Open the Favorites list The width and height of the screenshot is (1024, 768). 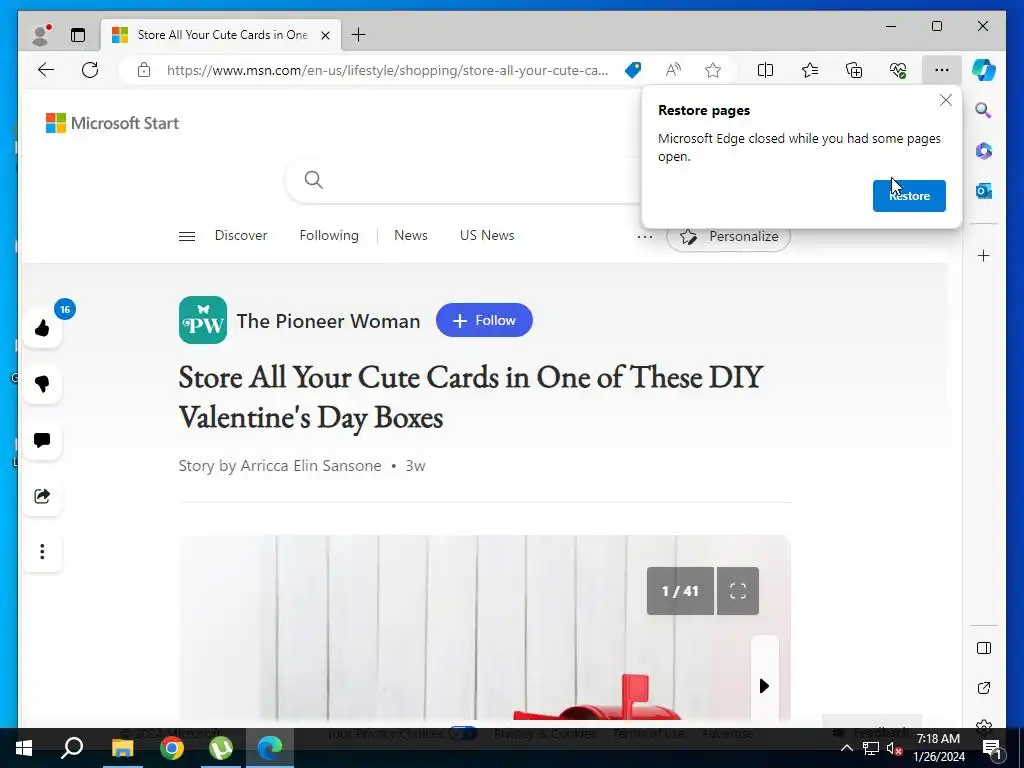(810, 70)
